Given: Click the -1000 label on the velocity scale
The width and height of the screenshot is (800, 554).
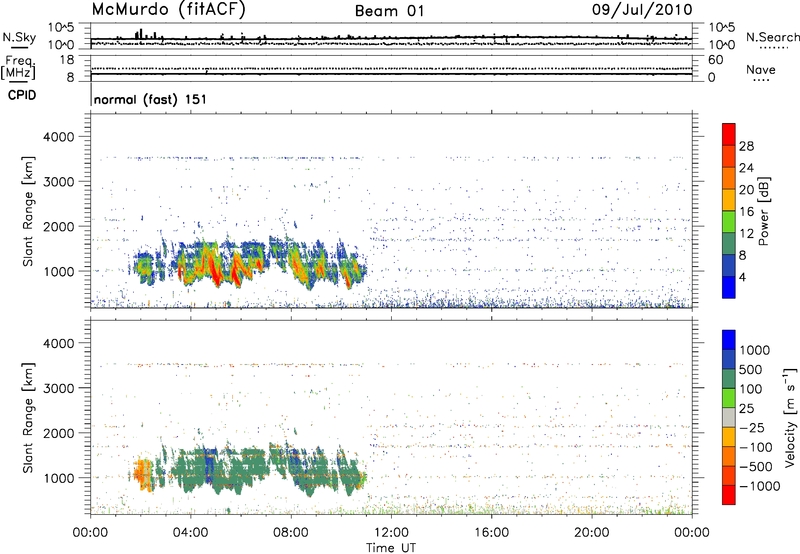Looking at the screenshot, I should [760, 486].
